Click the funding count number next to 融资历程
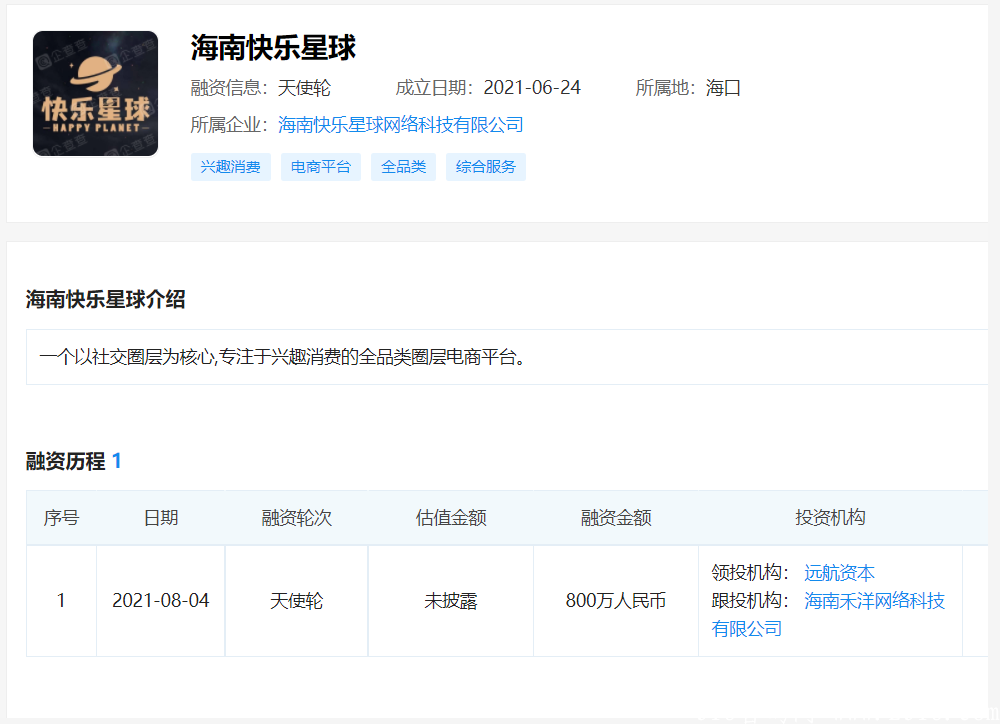 click(117, 461)
